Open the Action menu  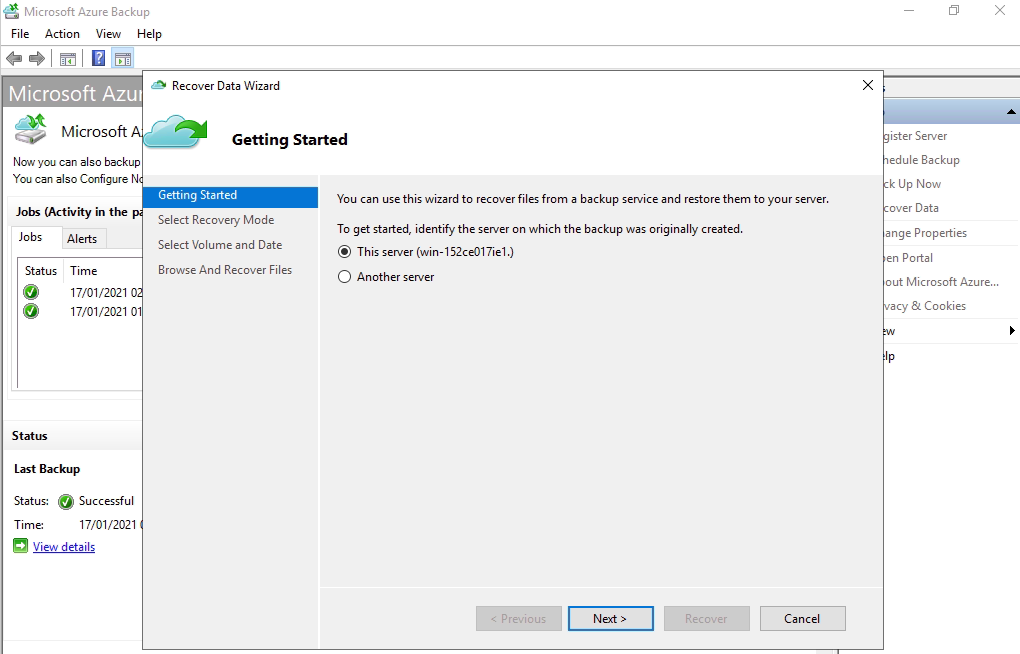click(62, 34)
